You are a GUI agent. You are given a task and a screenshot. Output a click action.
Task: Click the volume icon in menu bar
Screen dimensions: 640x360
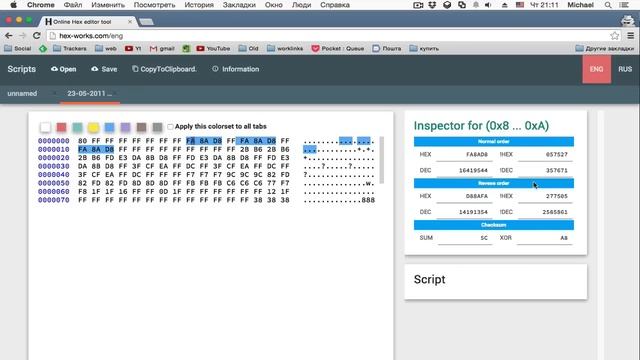pos(488,5)
